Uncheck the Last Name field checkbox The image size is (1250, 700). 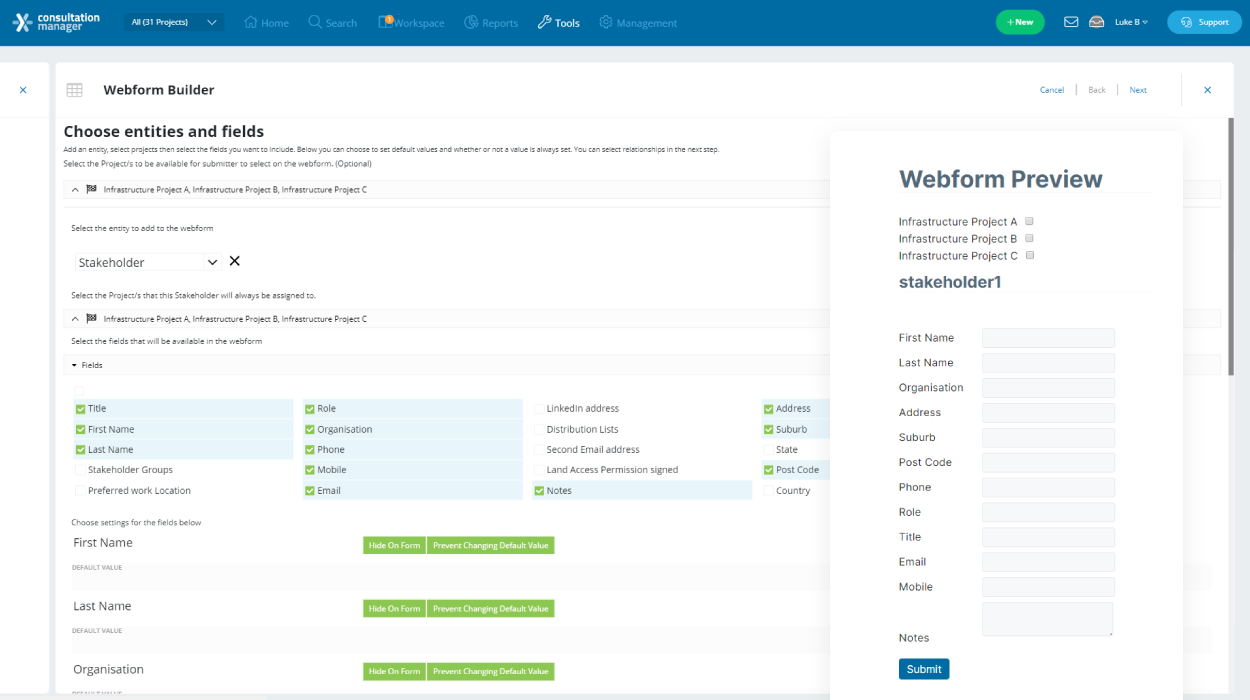[80, 450]
